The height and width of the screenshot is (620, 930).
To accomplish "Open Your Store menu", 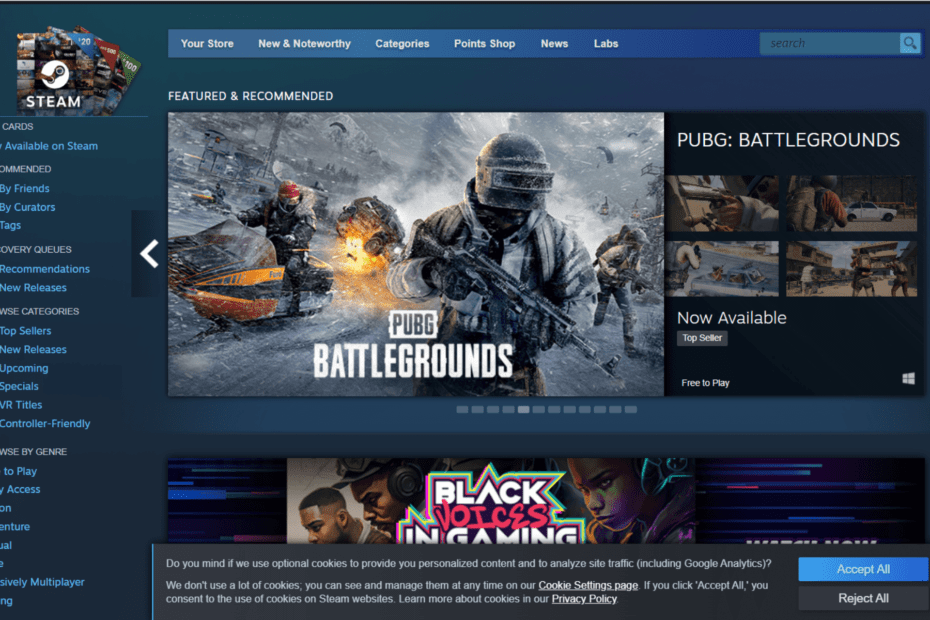I will pos(207,44).
